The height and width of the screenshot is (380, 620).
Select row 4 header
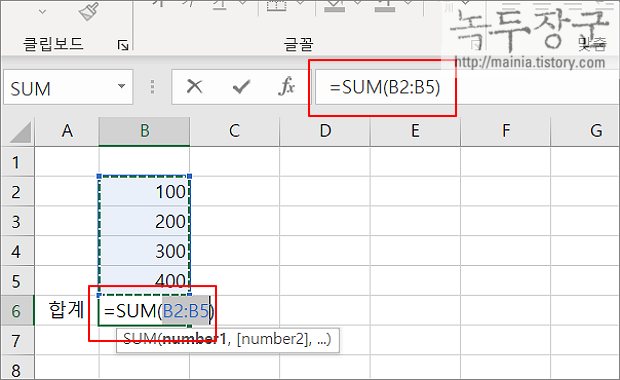[x=17, y=251]
